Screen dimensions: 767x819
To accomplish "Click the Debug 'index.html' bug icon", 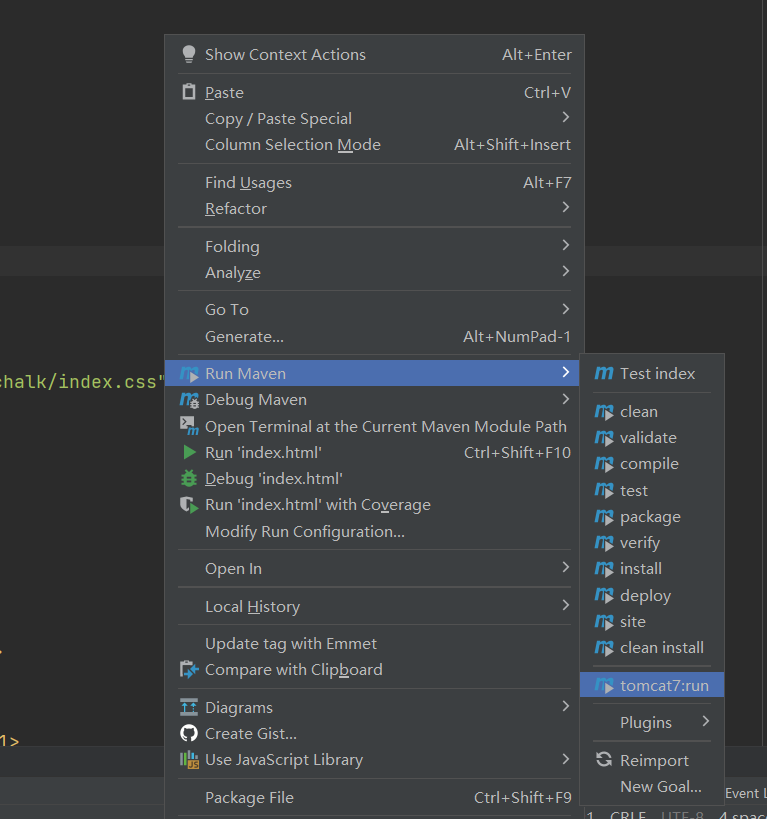I will (189, 479).
